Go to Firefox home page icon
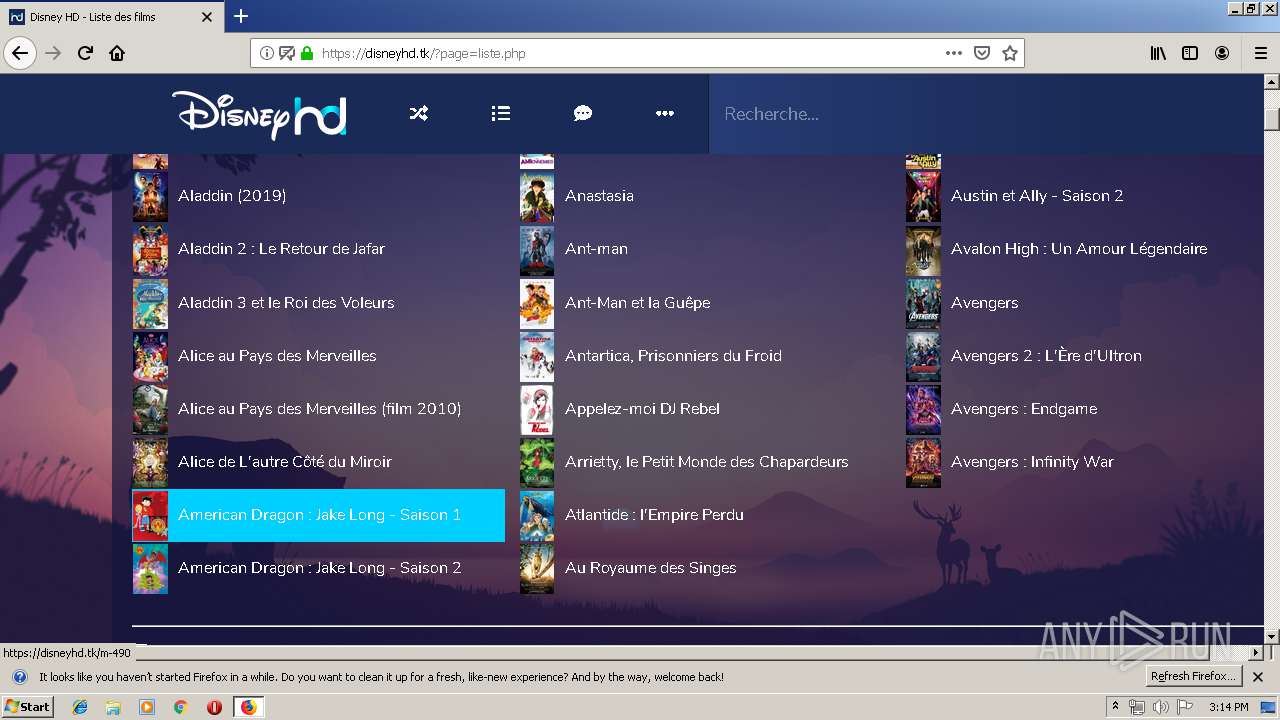1280x720 pixels. pyautogui.click(x=117, y=53)
